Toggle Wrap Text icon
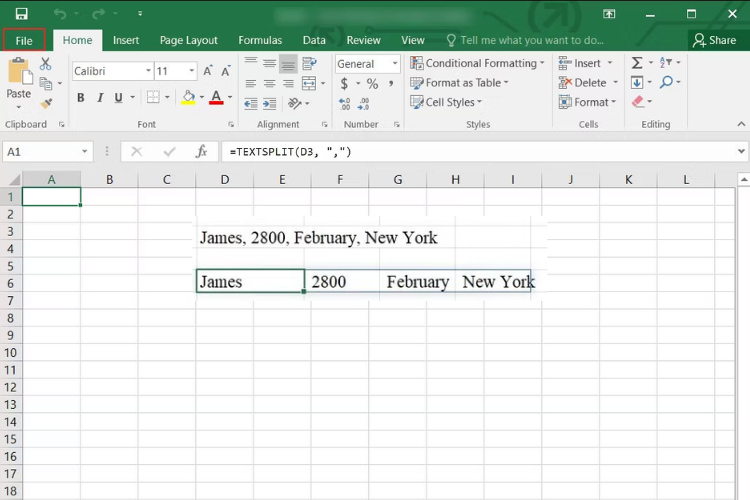Viewport: 750px width, 500px height. click(x=309, y=63)
